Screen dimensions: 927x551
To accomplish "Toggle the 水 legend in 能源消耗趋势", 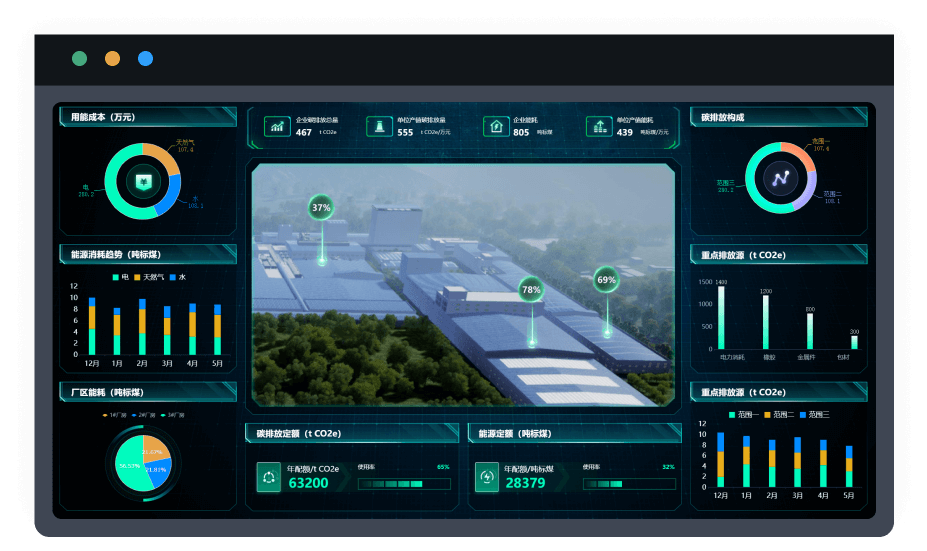I will (x=177, y=277).
